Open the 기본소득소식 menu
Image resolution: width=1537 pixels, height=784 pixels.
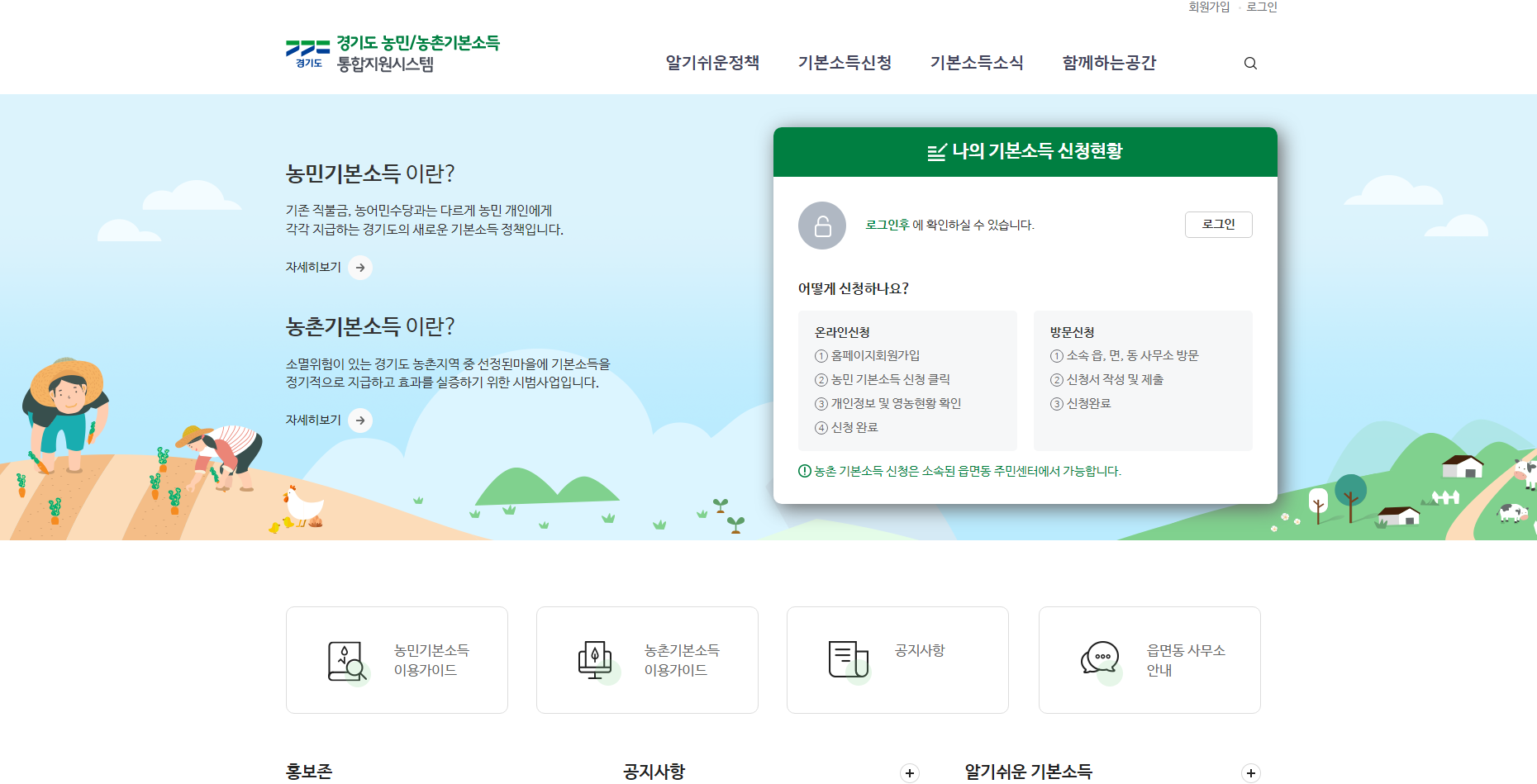click(x=977, y=63)
